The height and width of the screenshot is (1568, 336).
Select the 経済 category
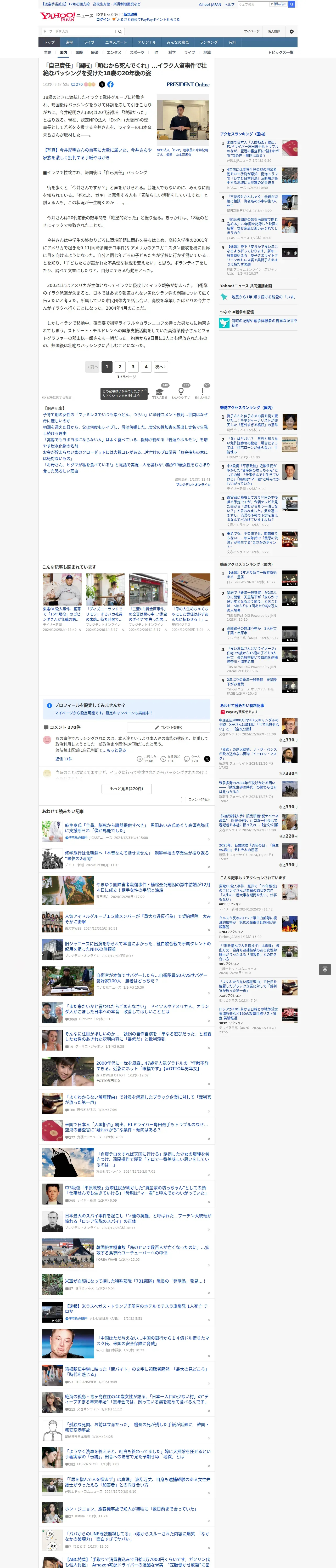click(94, 52)
